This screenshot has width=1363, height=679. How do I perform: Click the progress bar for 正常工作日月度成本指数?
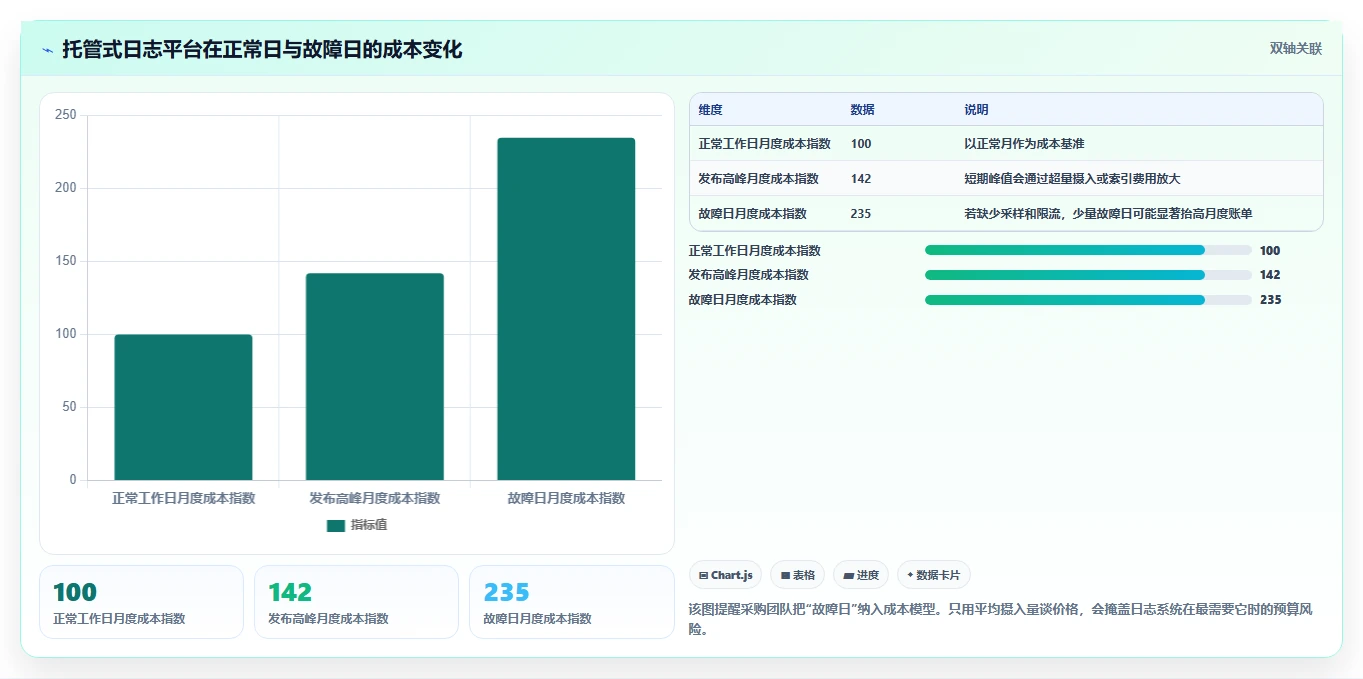1088,250
